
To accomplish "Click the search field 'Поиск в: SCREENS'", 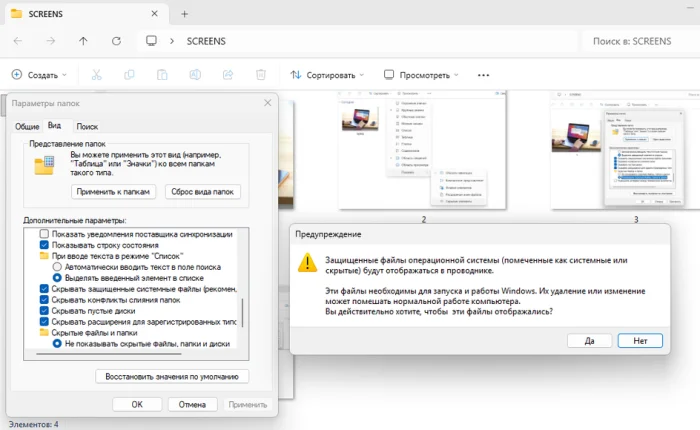I will pyautogui.click(x=632, y=41).
